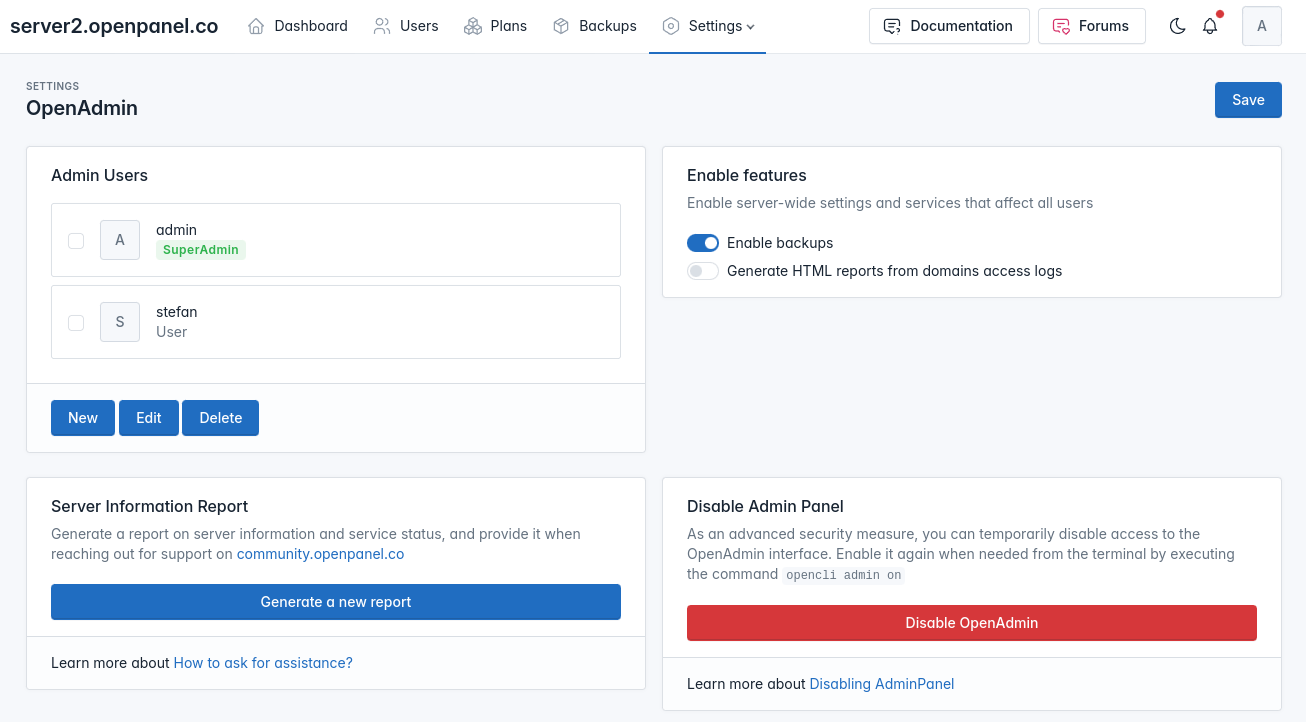Viewport: 1306px width, 722px height.
Task: Open the notifications bell
Action: 1210,26
